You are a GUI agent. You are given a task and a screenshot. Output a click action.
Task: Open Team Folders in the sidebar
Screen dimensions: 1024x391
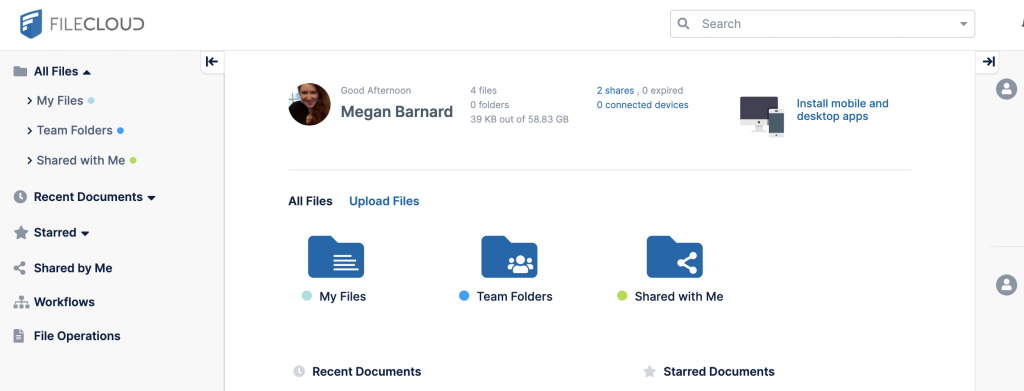click(74, 131)
